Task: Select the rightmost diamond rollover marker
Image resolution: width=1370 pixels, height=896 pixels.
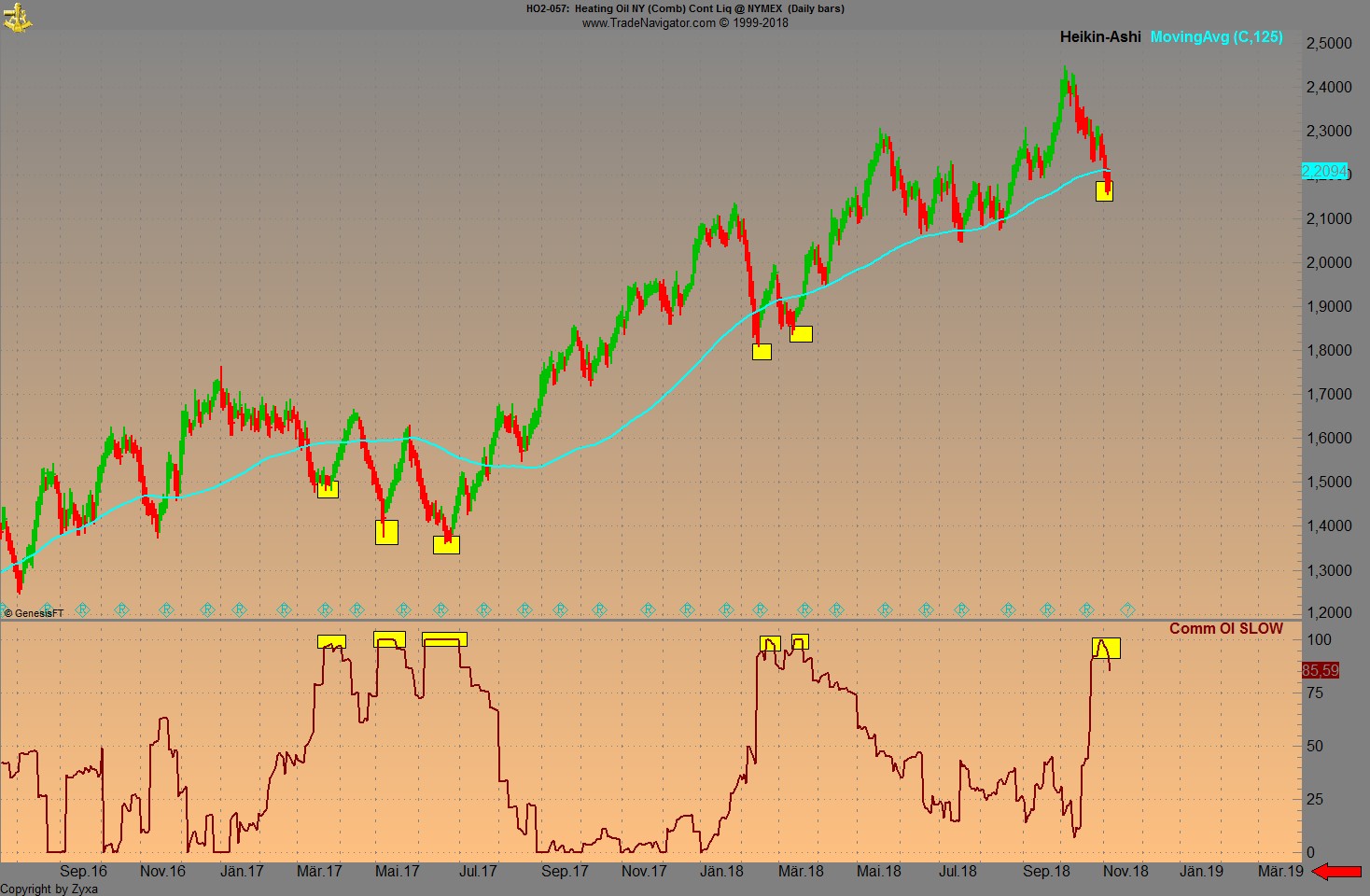Action: (1127, 609)
